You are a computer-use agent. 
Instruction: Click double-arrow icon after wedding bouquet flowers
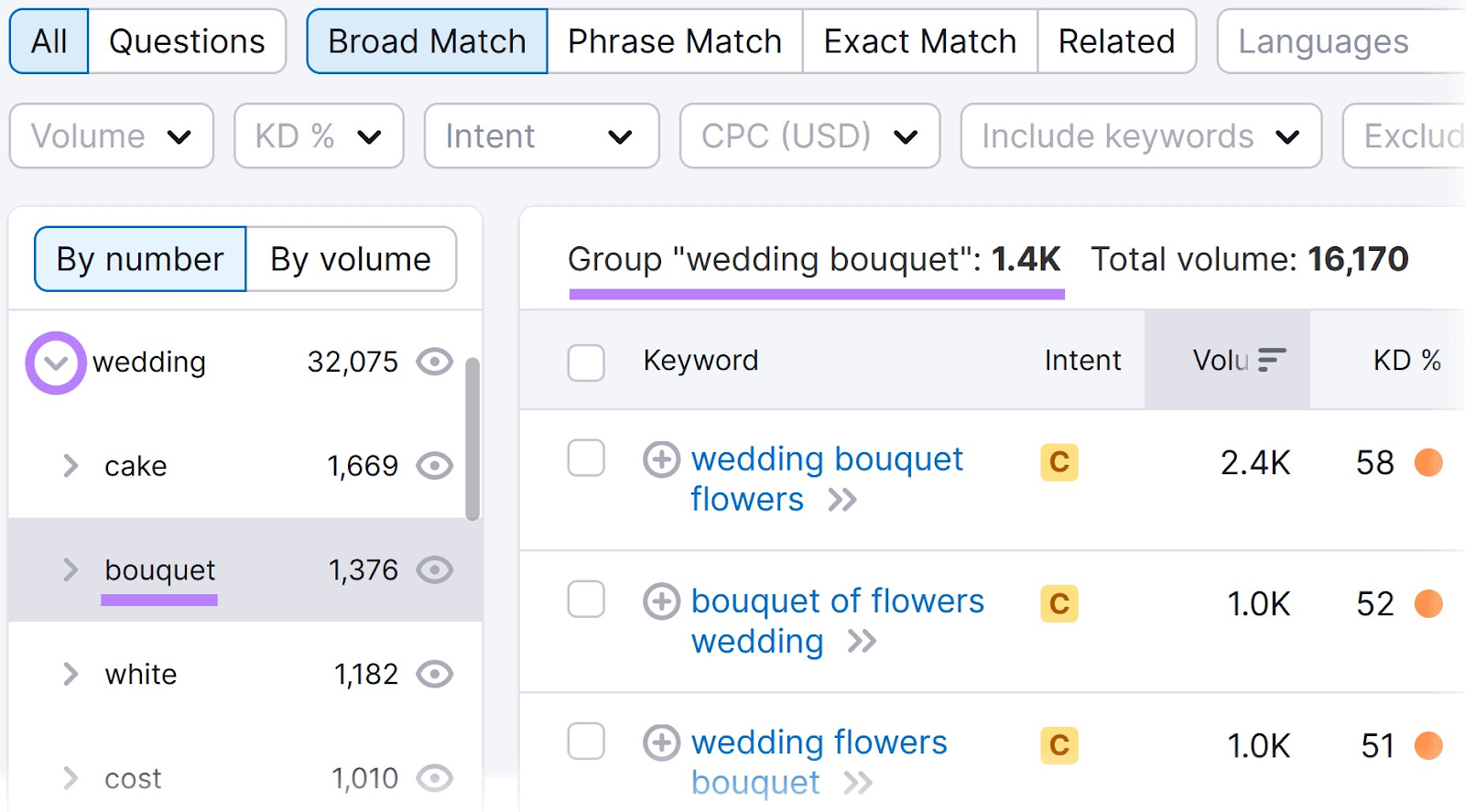tap(841, 500)
